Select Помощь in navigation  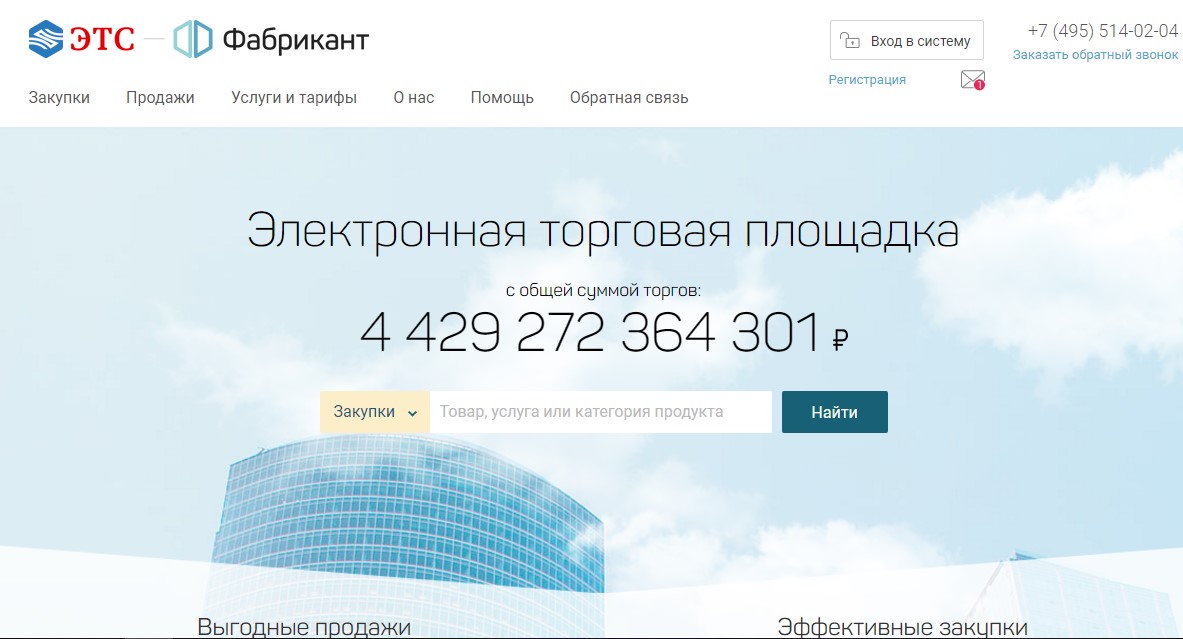point(502,97)
